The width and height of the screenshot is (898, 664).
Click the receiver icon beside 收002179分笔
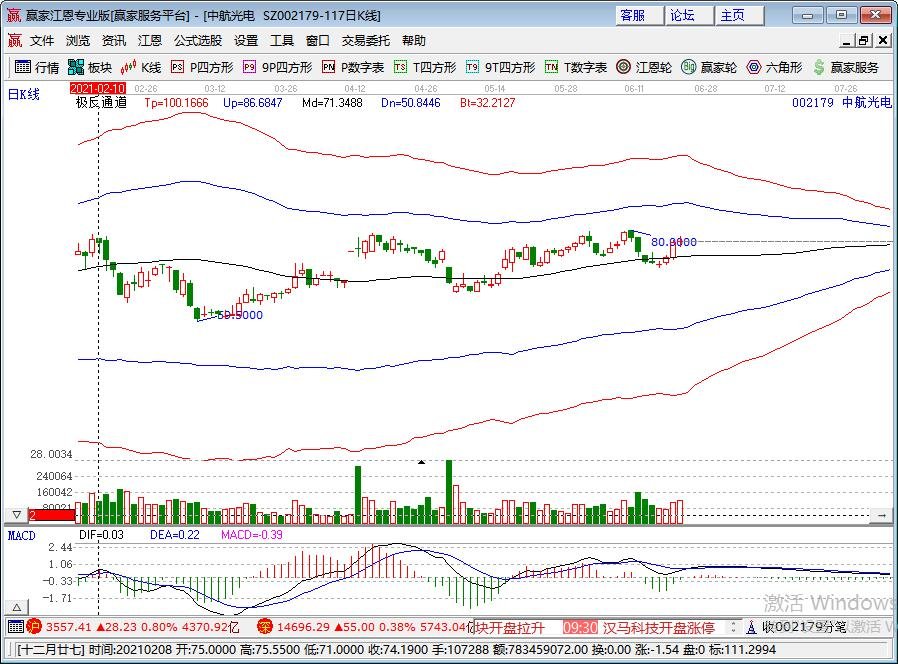pyautogui.click(x=751, y=627)
